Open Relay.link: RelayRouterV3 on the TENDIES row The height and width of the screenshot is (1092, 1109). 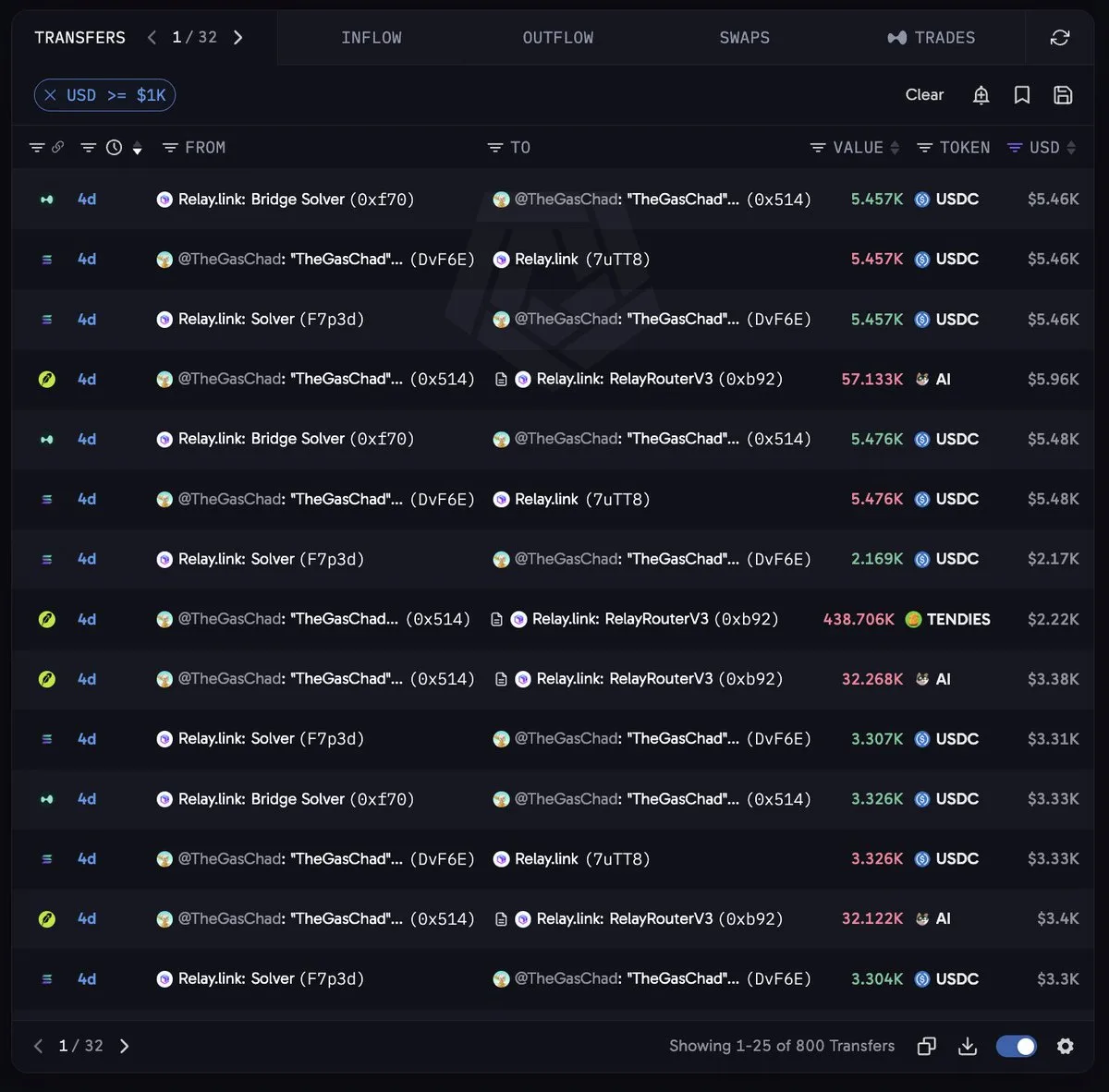[655, 619]
